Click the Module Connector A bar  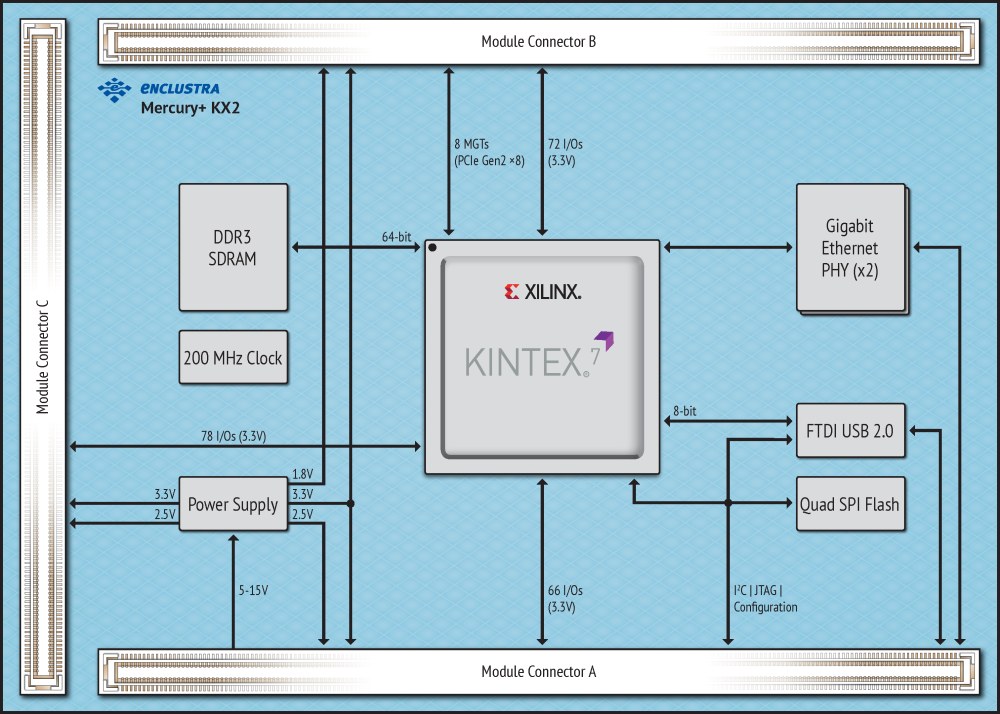539,671
